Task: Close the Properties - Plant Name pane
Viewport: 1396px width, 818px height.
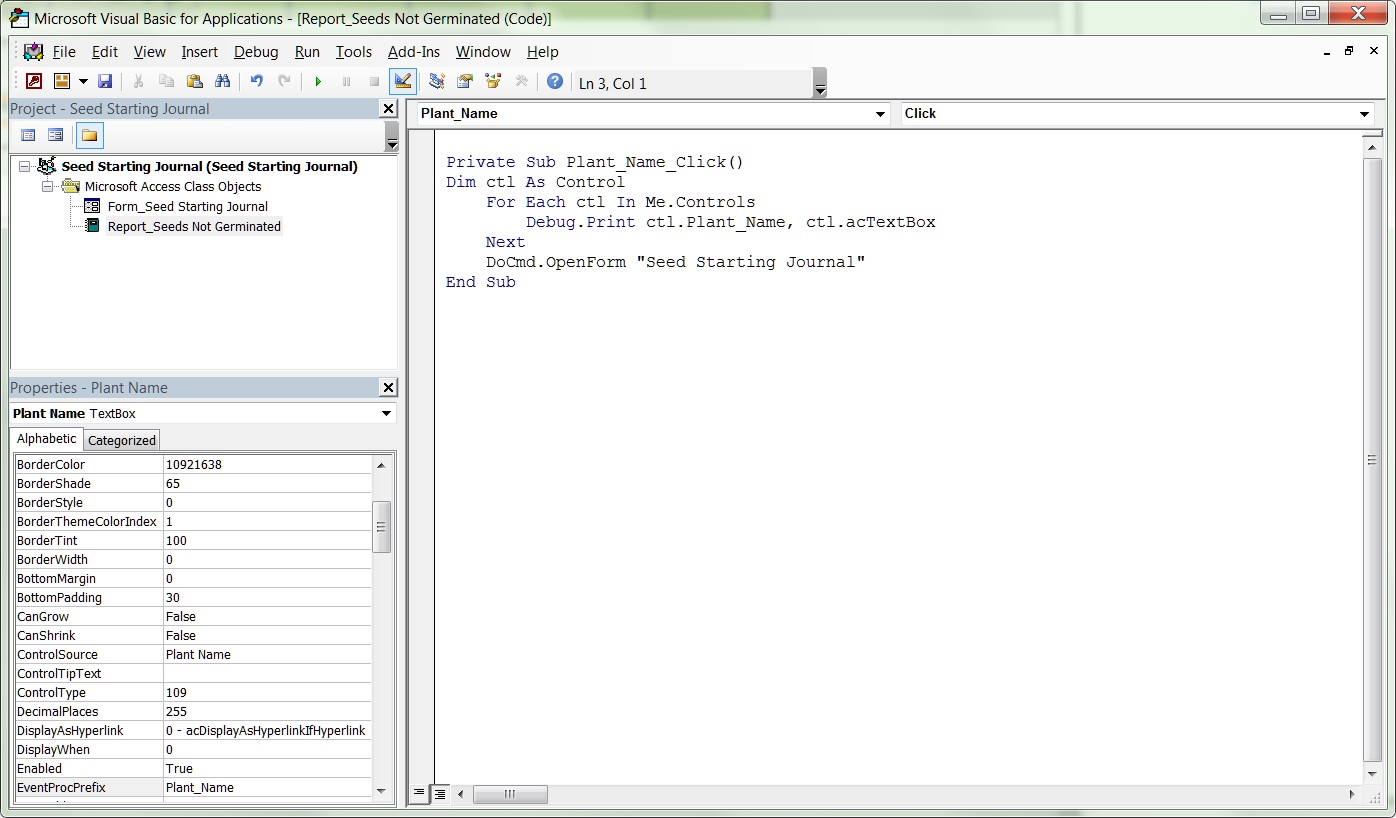Action: pyautogui.click(x=388, y=388)
